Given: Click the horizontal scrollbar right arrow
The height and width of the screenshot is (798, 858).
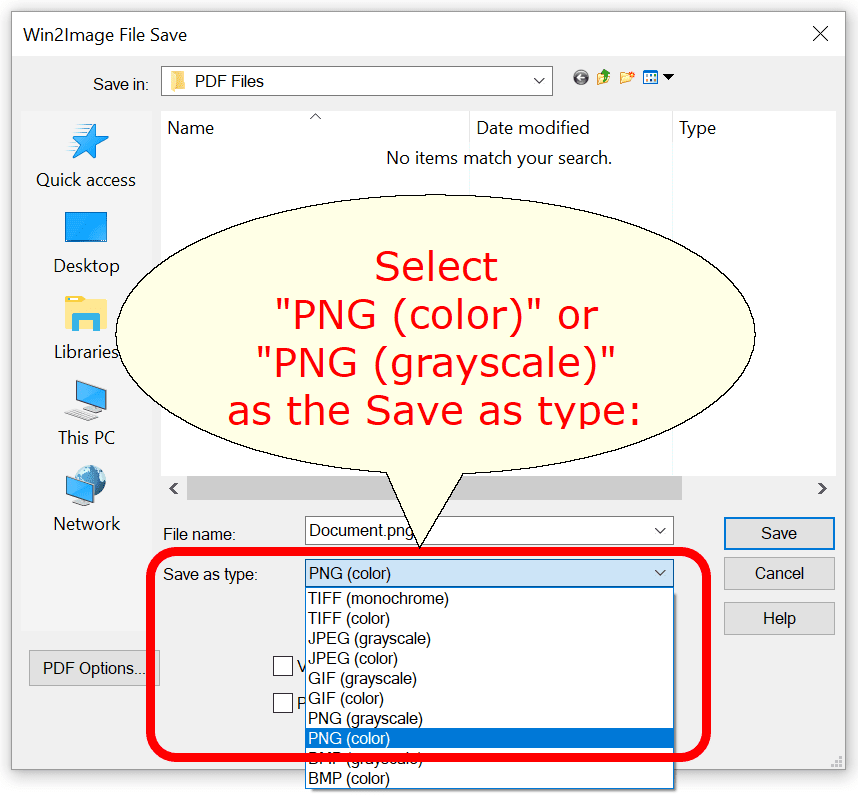Looking at the screenshot, I should (822, 488).
